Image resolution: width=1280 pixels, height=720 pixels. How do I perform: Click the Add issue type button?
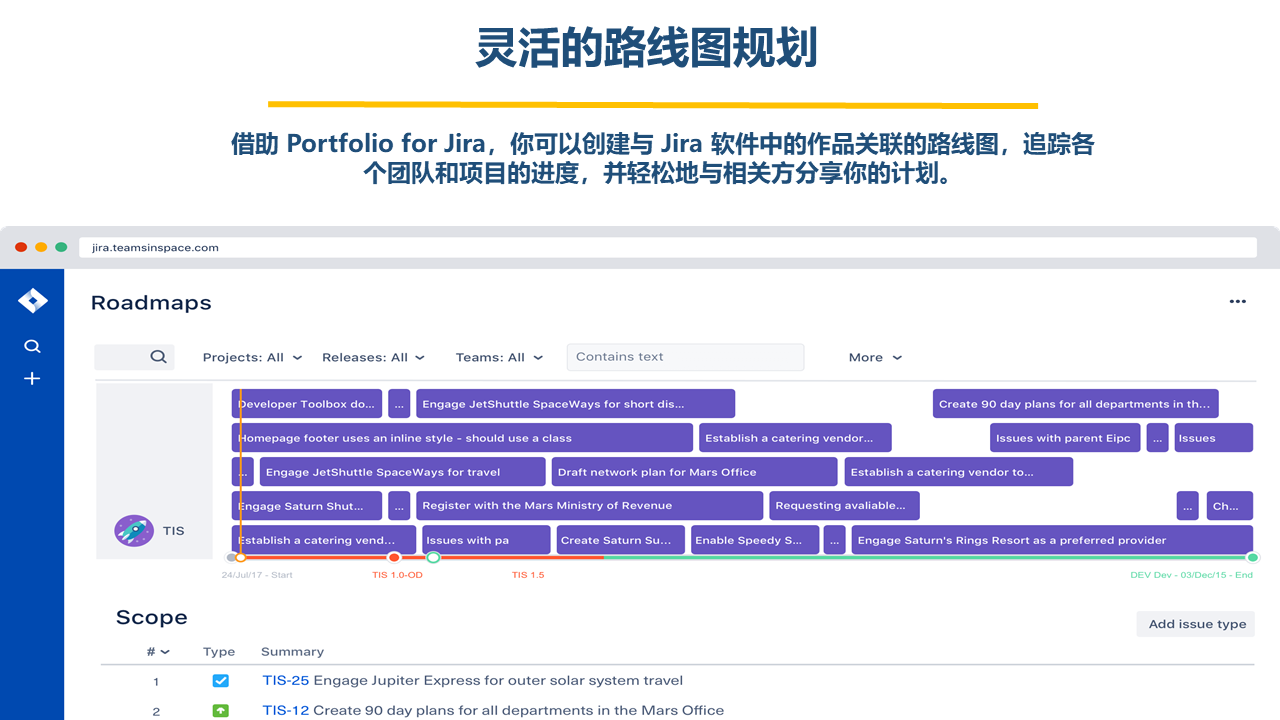(1196, 624)
